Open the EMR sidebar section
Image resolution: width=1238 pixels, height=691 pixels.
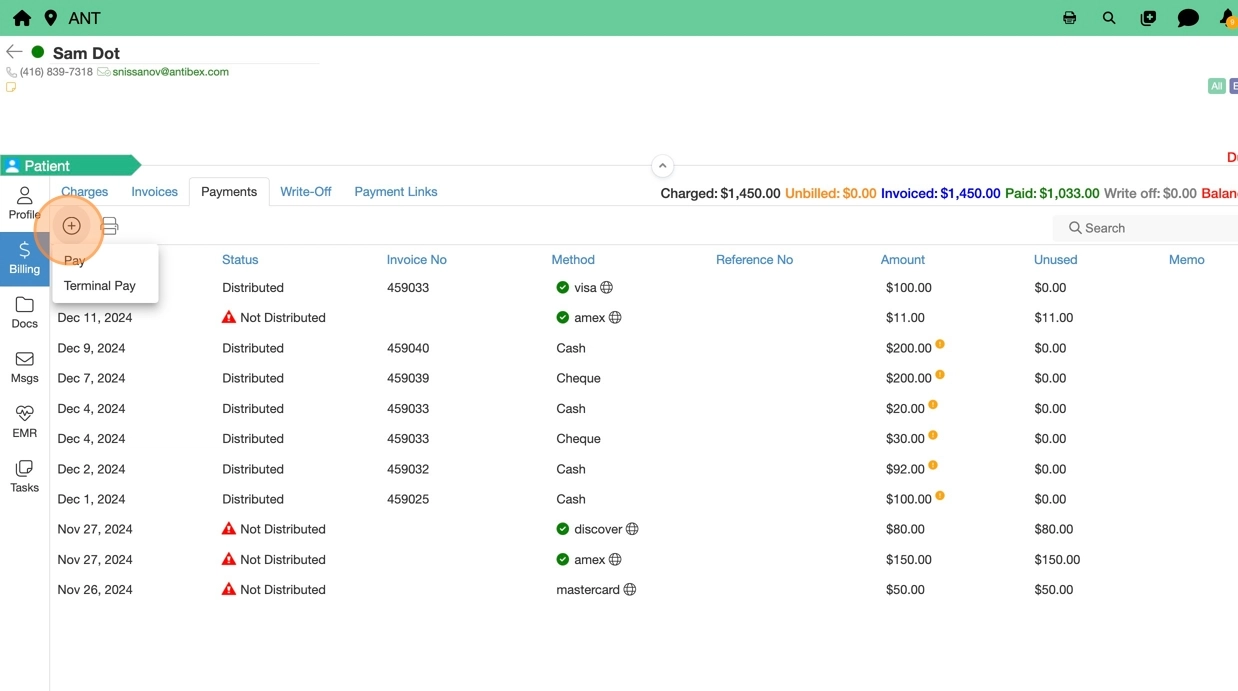(x=25, y=421)
